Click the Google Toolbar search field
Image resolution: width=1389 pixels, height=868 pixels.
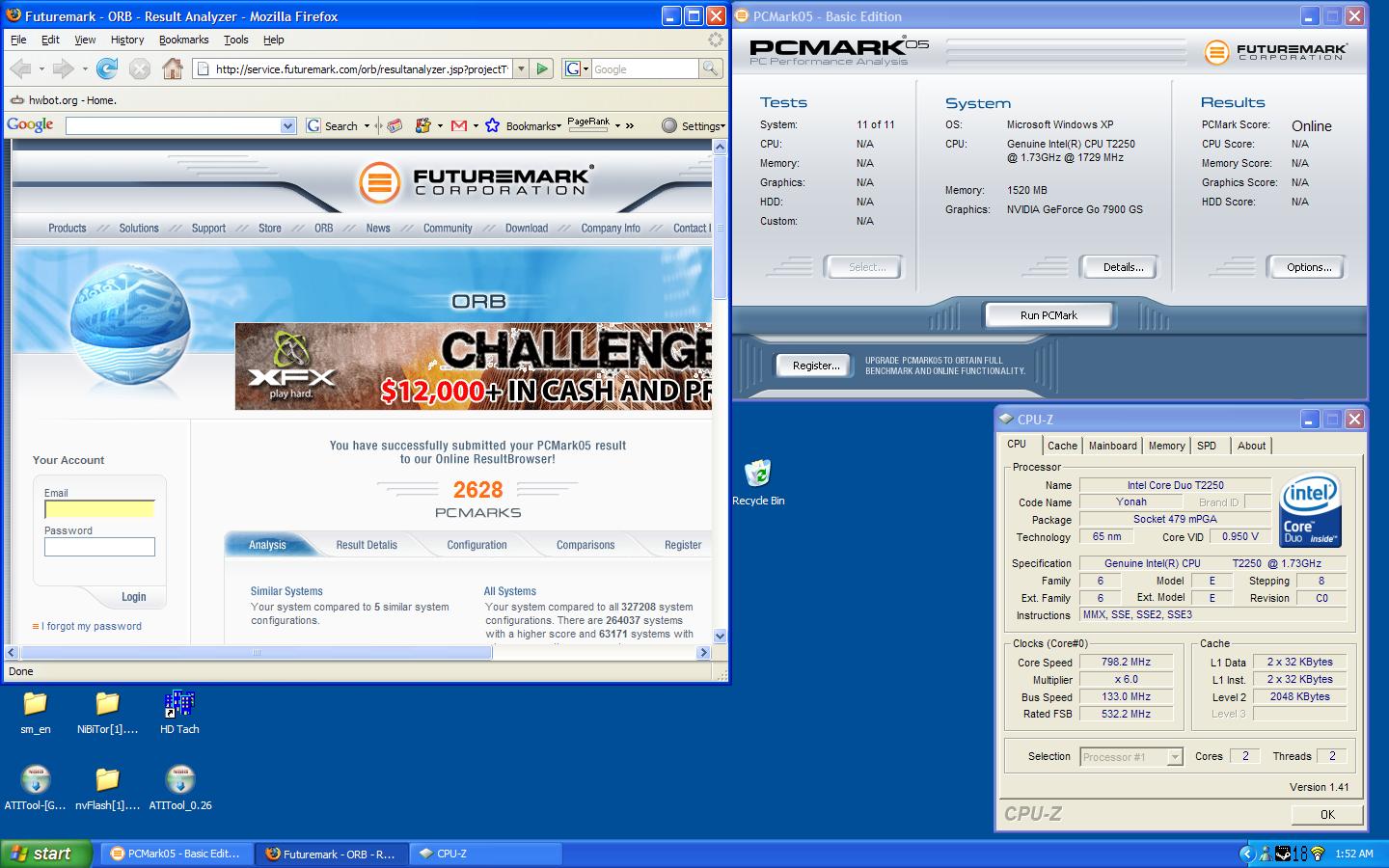[x=174, y=125]
